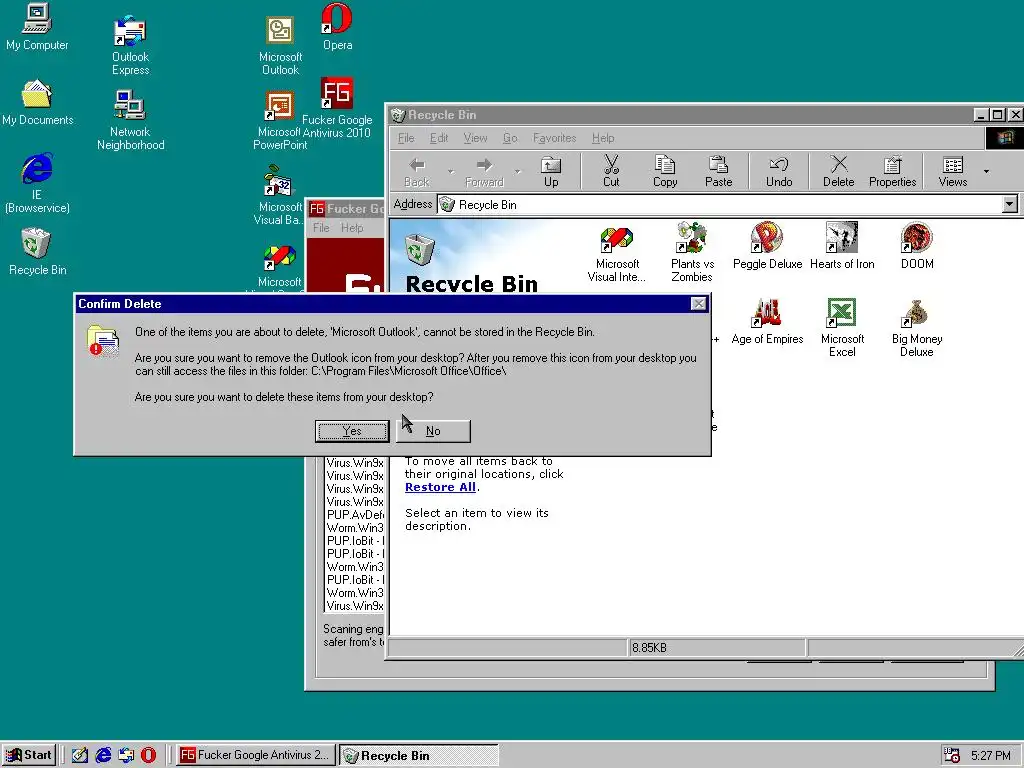
Task: Select Plants vs Zombies in Recycle Bin
Action: click(x=692, y=252)
